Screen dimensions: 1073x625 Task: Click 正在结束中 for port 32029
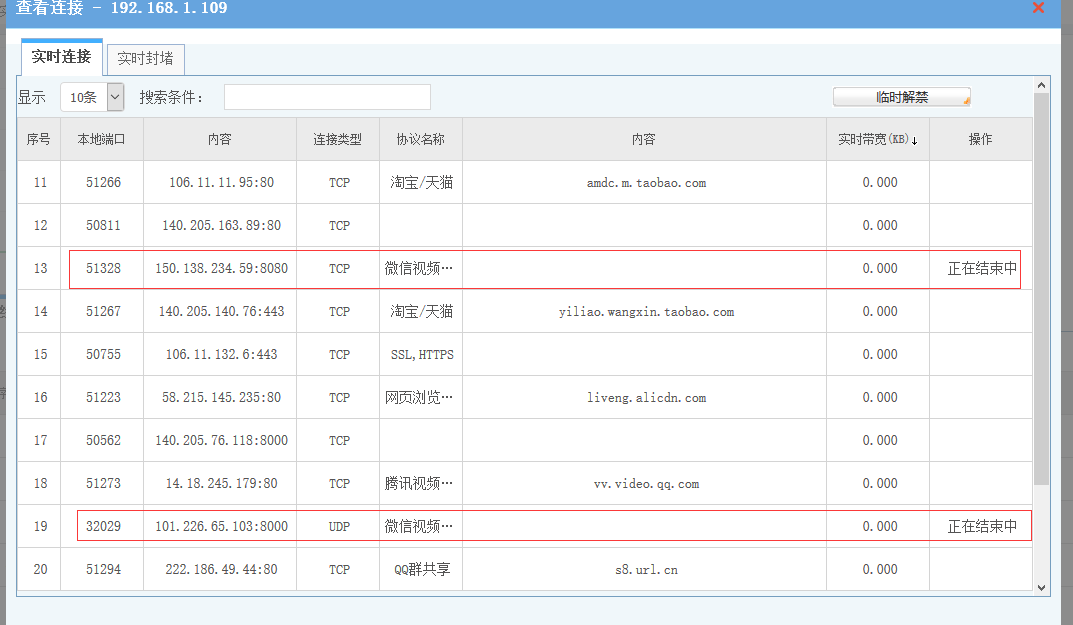[x=982, y=527]
